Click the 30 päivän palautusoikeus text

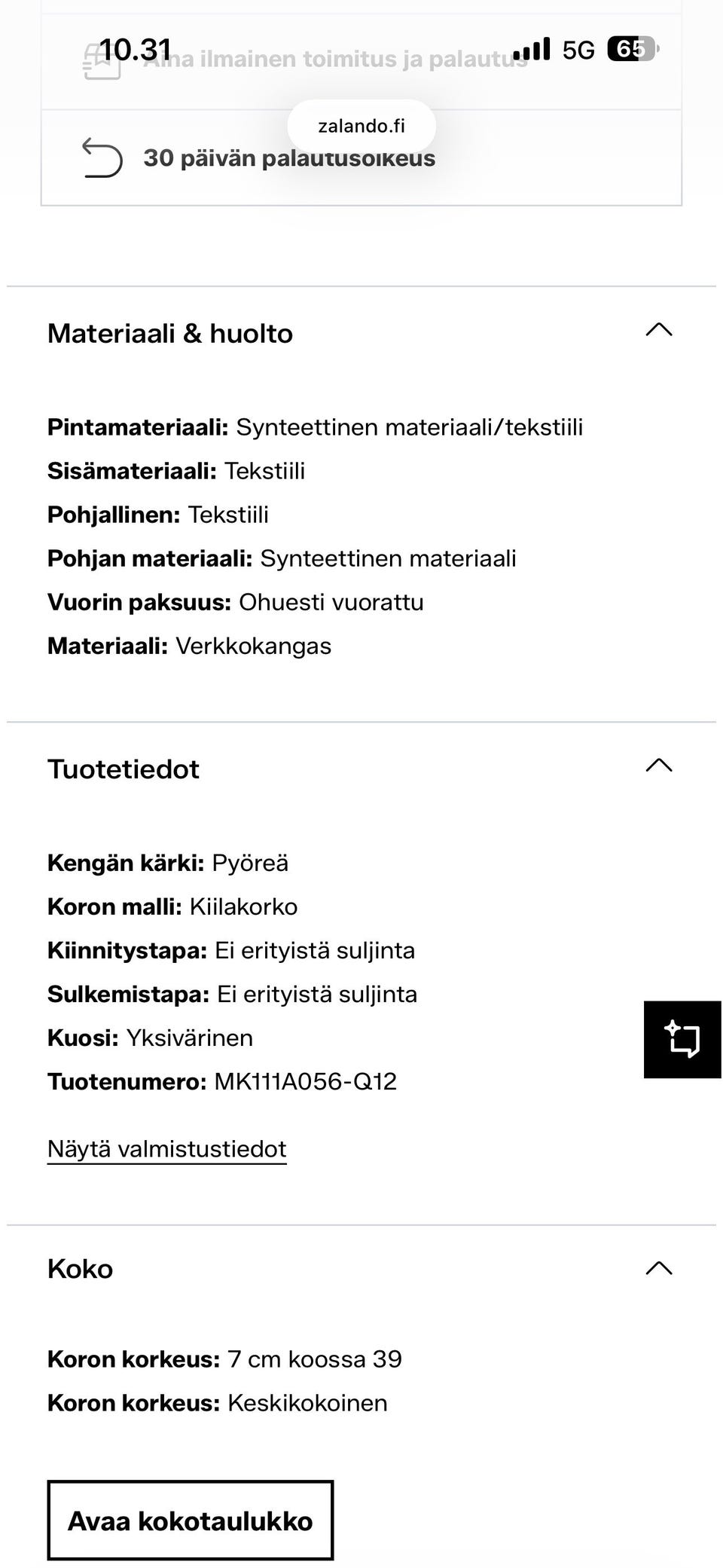[291, 157]
